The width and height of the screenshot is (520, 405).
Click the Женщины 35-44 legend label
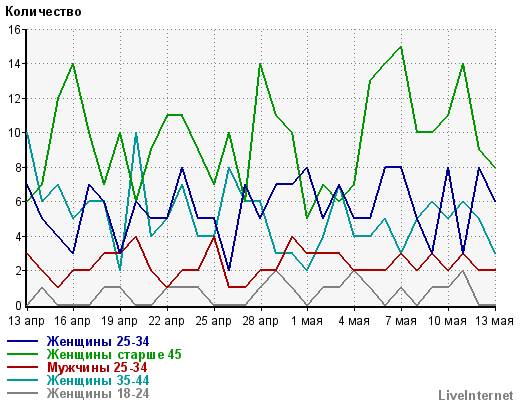pos(98,380)
